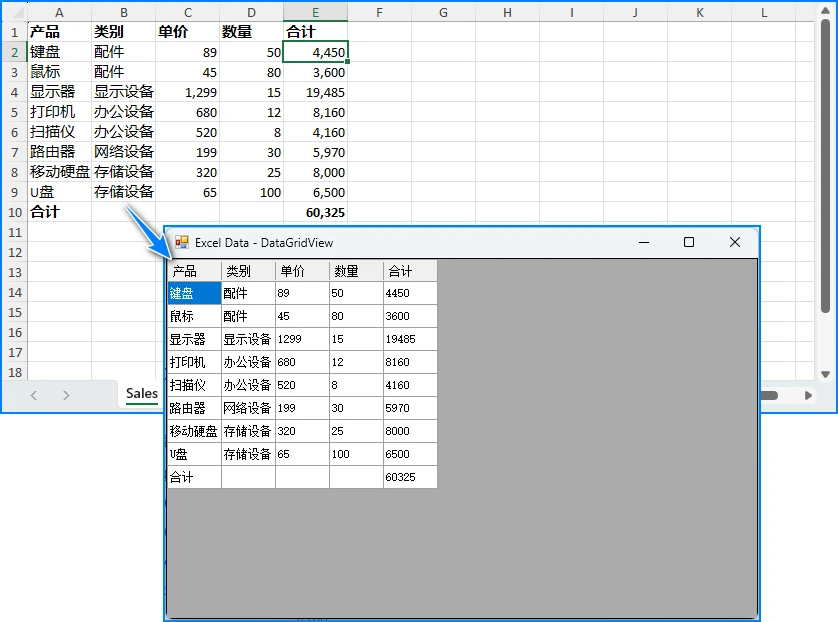This screenshot has width=838, height=622.
Task: Click Excel cell with 19,485
Action: (x=315, y=92)
